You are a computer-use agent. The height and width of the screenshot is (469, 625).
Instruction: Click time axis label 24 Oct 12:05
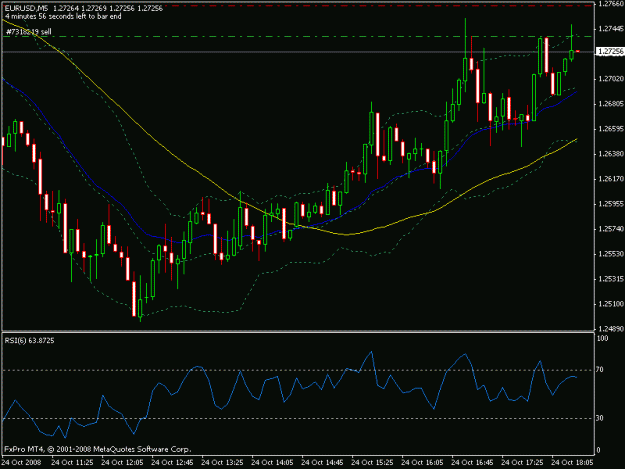coord(122,463)
